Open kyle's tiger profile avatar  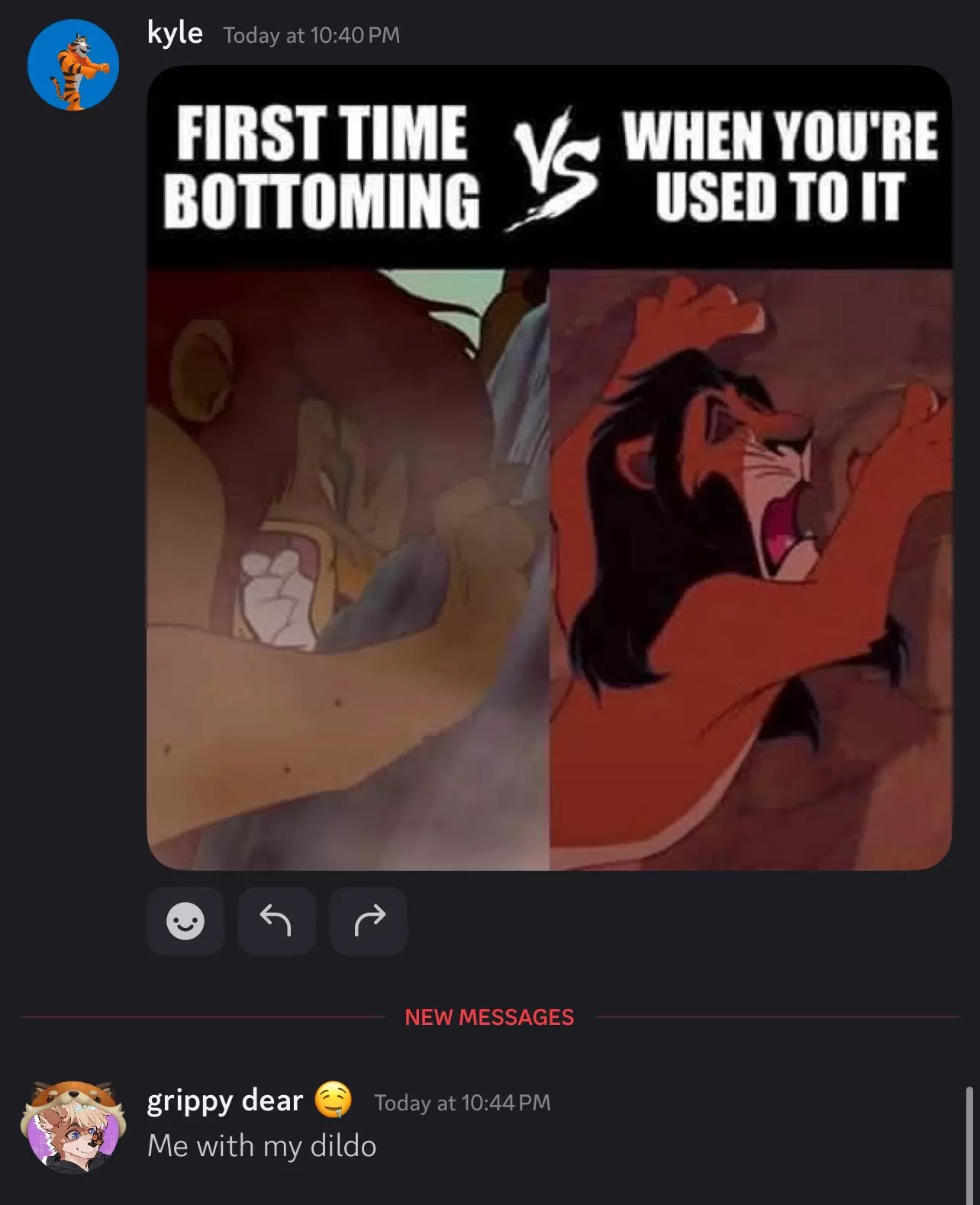click(x=73, y=65)
